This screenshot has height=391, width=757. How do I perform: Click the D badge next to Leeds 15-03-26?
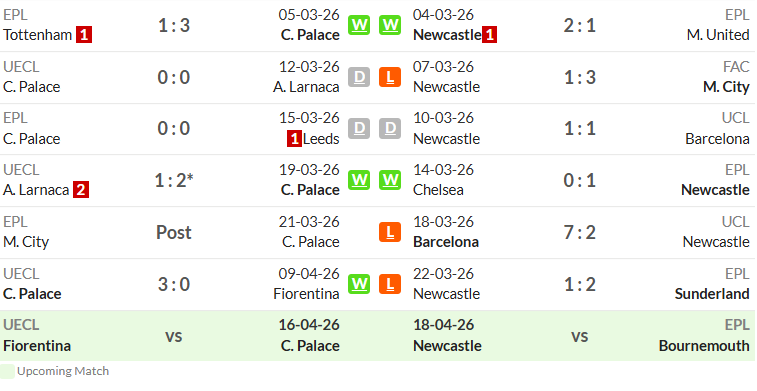[359, 129]
